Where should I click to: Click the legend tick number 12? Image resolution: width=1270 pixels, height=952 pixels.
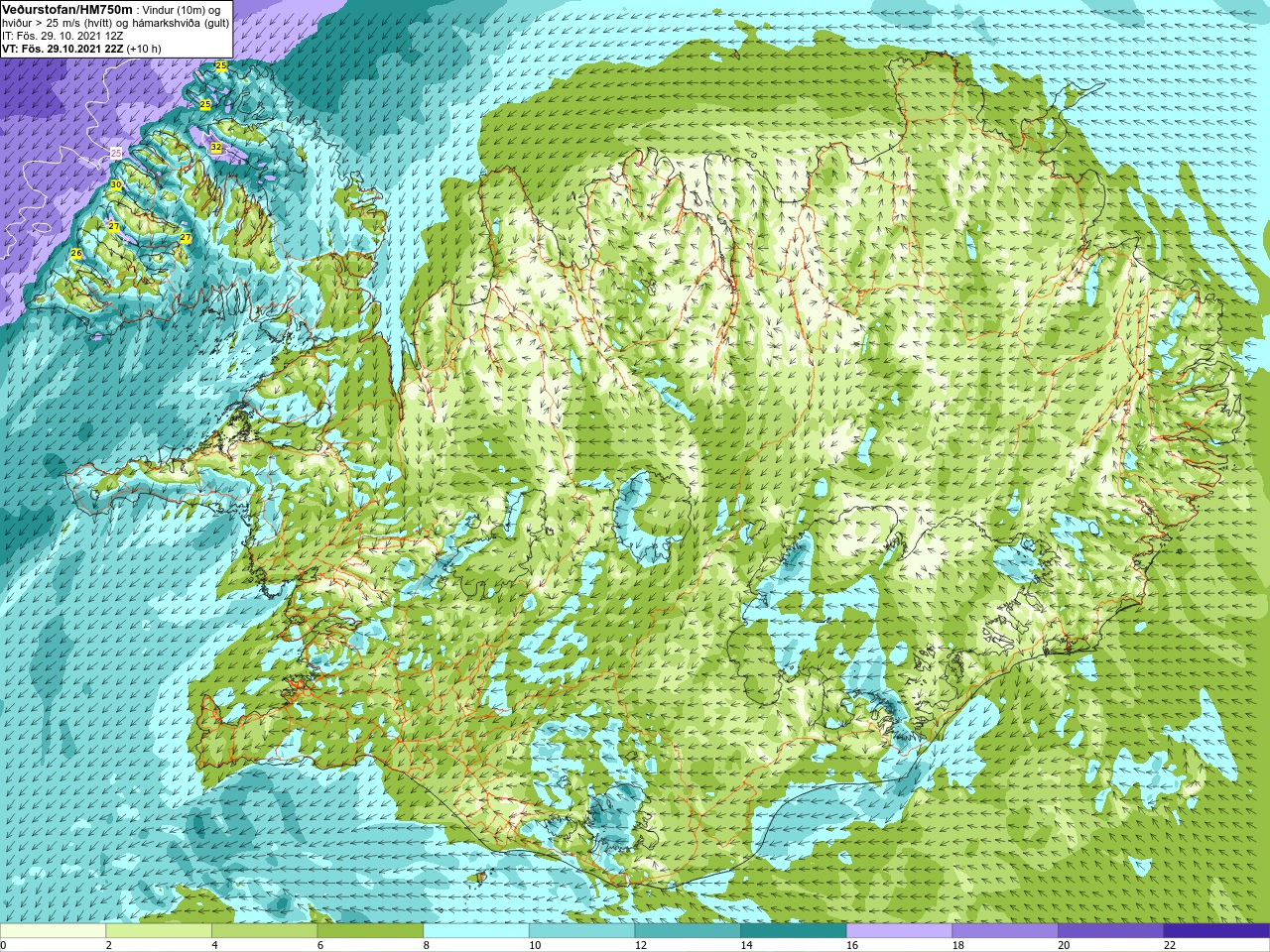coord(641,945)
